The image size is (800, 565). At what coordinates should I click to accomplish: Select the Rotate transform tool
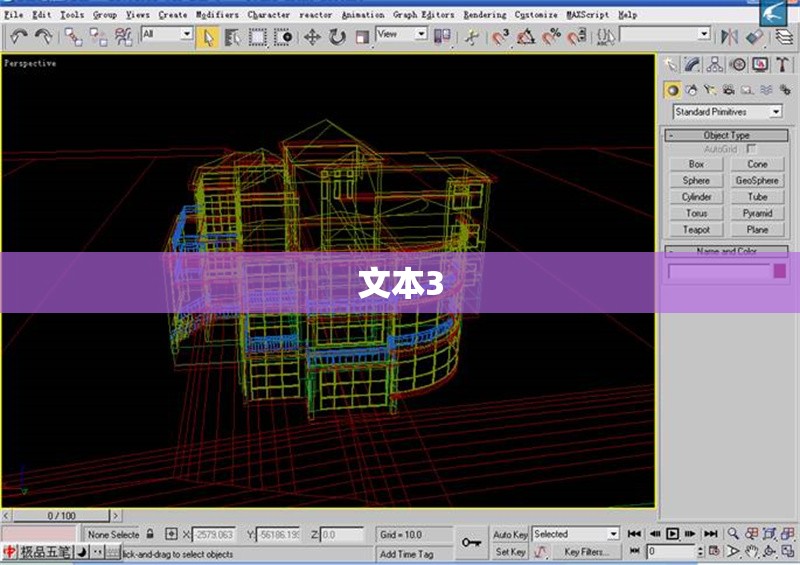pyautogui.click(x=337, y=37)
